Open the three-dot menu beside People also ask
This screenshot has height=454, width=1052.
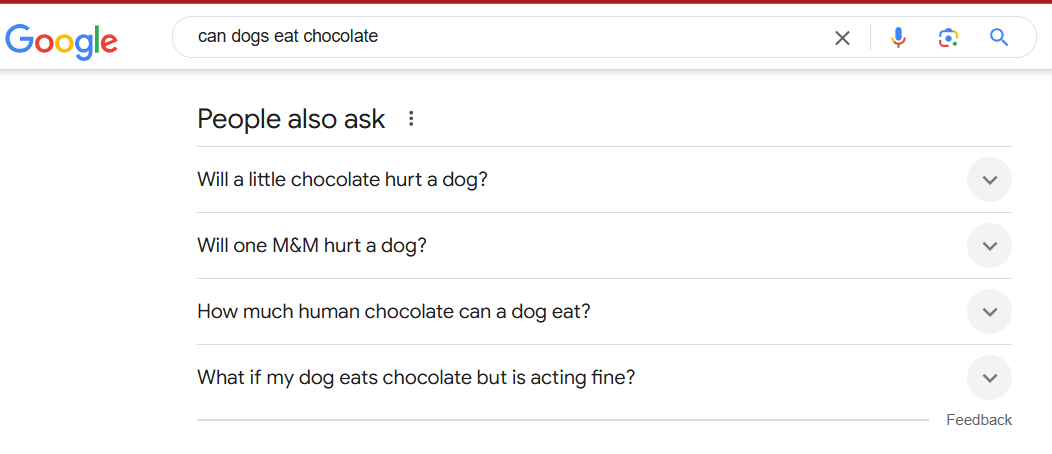point(410,119)
